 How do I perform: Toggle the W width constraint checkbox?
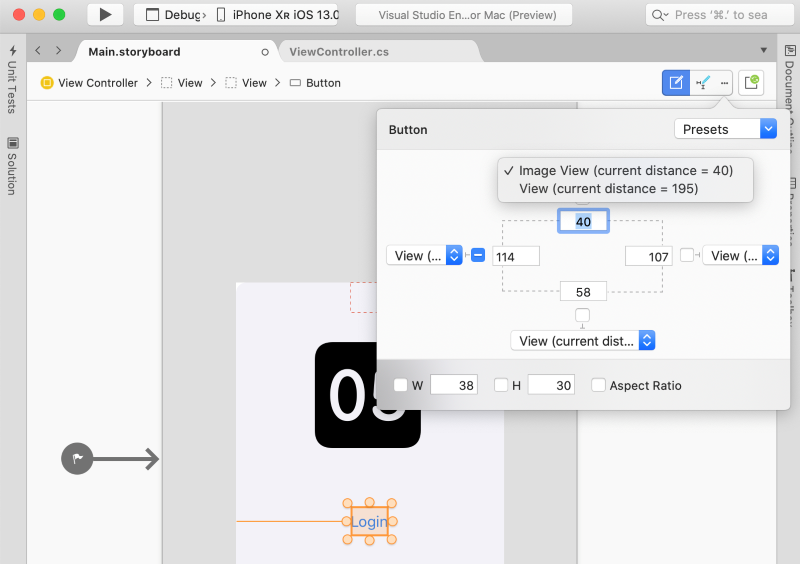click(x=400, y=385)
